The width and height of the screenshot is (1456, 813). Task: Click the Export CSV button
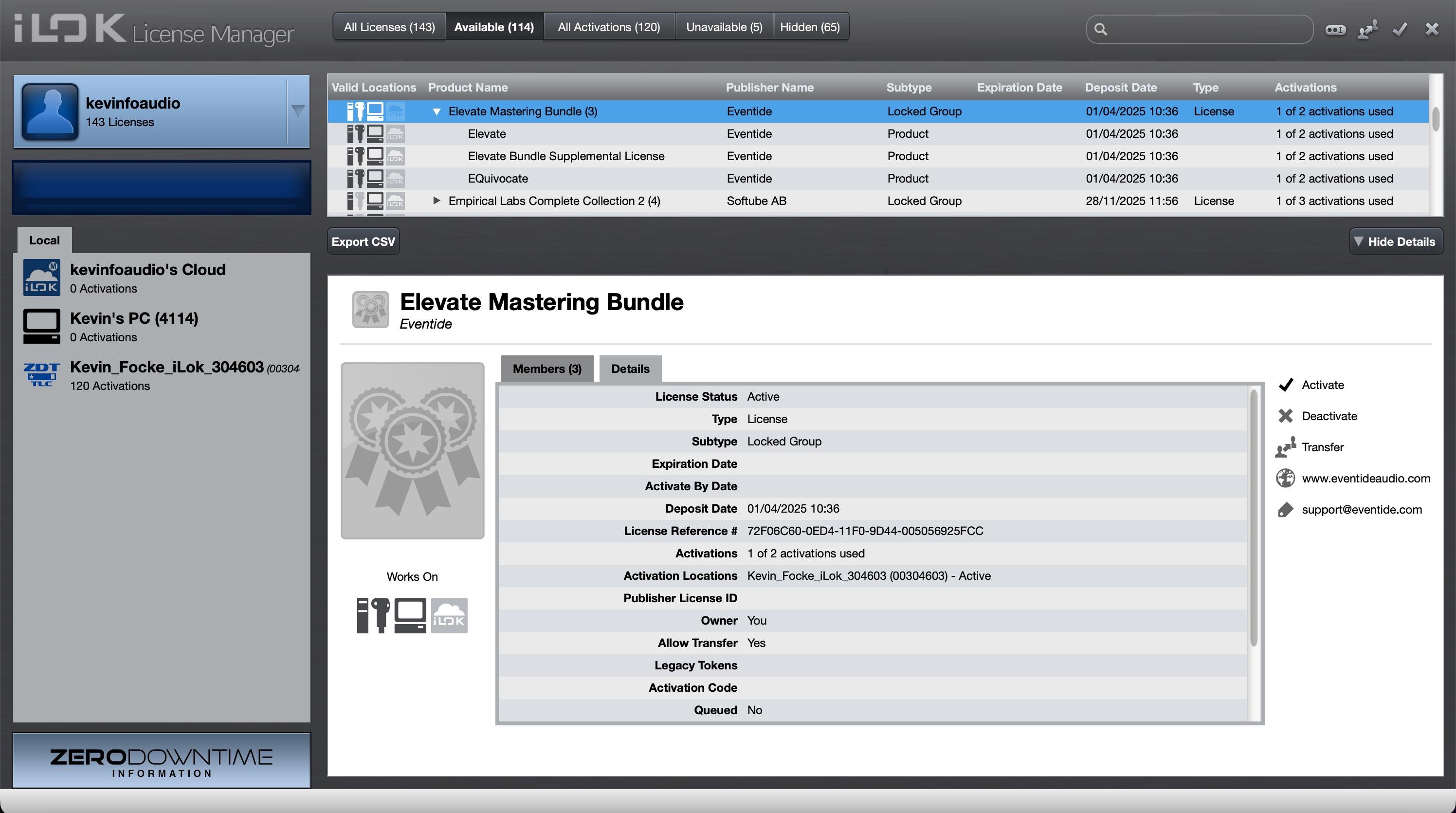coord(363,241)
